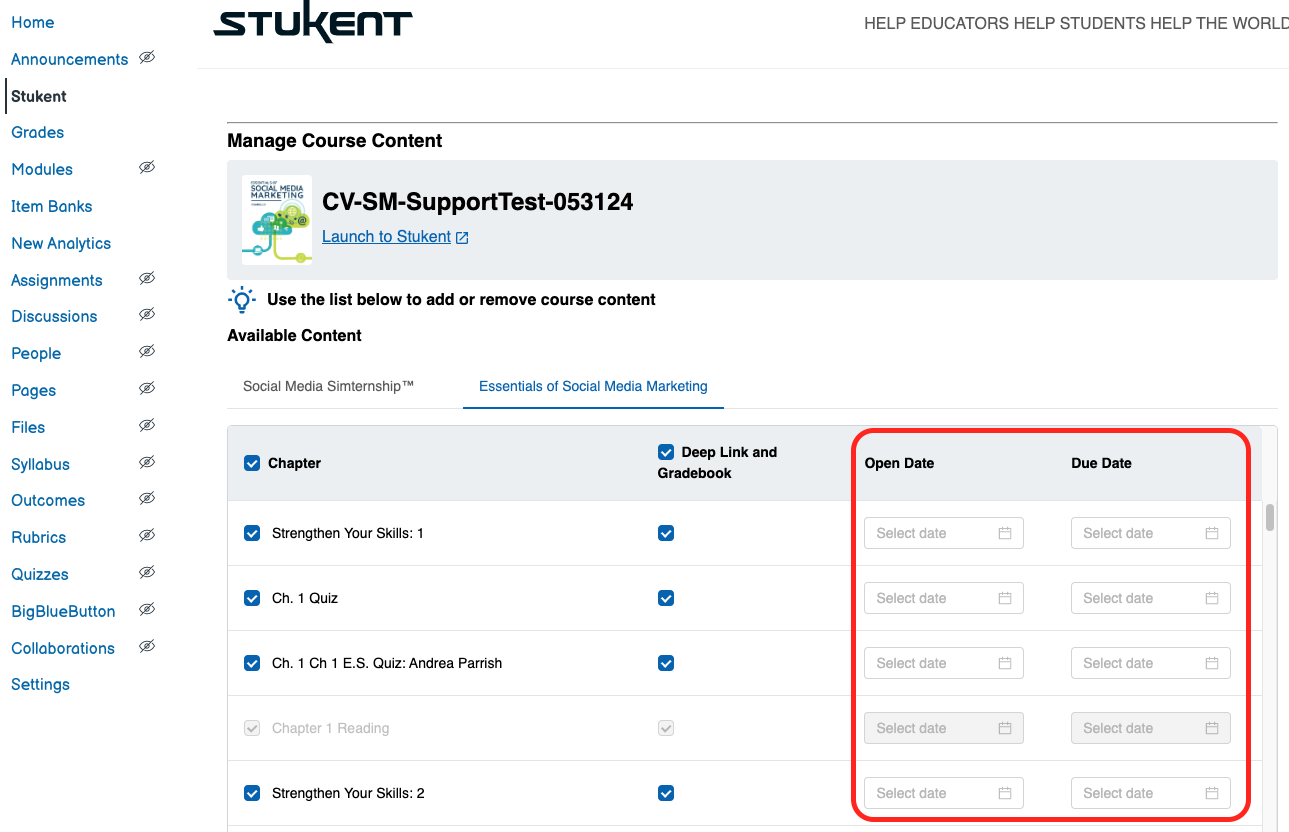Screen dimensions: 1289x832
Task: Open New Analytics navigation item
Action: [x=61, y=243]
